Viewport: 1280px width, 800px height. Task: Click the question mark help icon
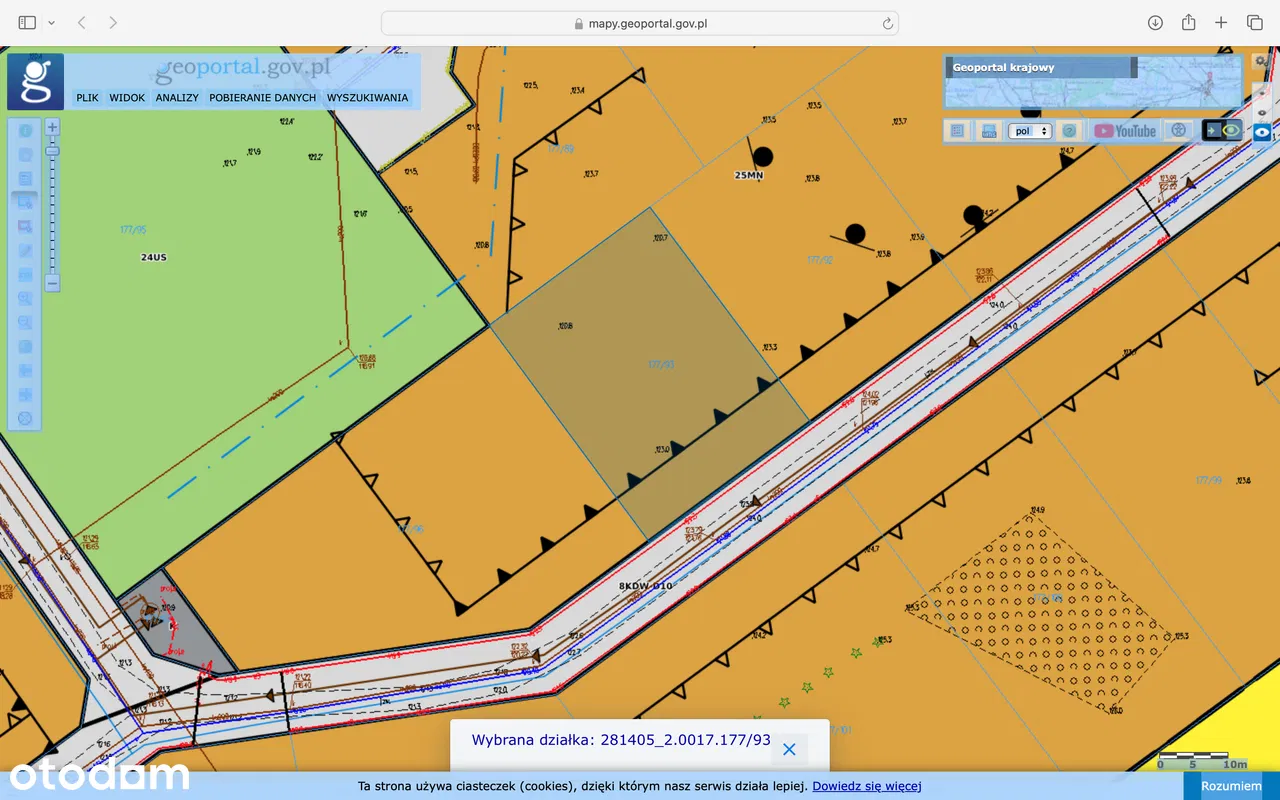1069,131
